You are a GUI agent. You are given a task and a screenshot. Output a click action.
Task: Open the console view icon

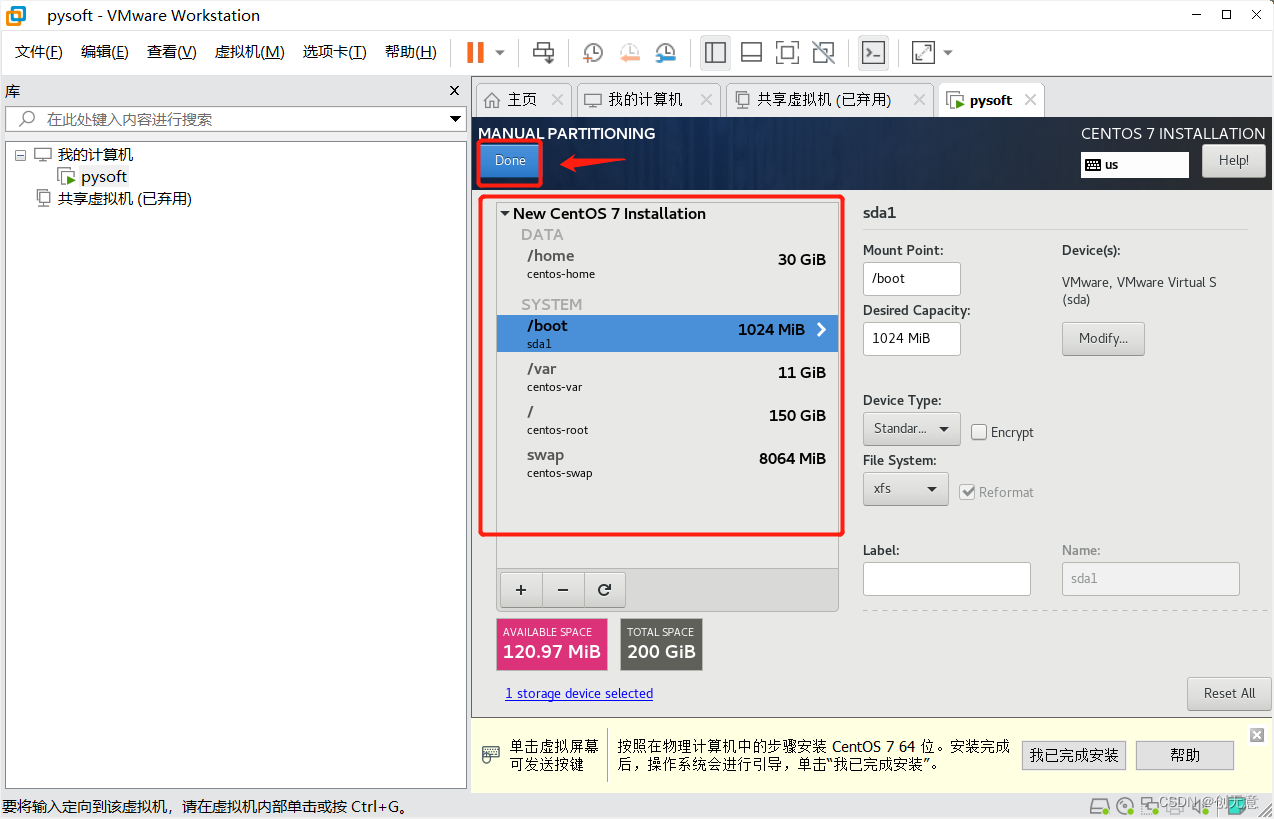[x=873, y=52]
